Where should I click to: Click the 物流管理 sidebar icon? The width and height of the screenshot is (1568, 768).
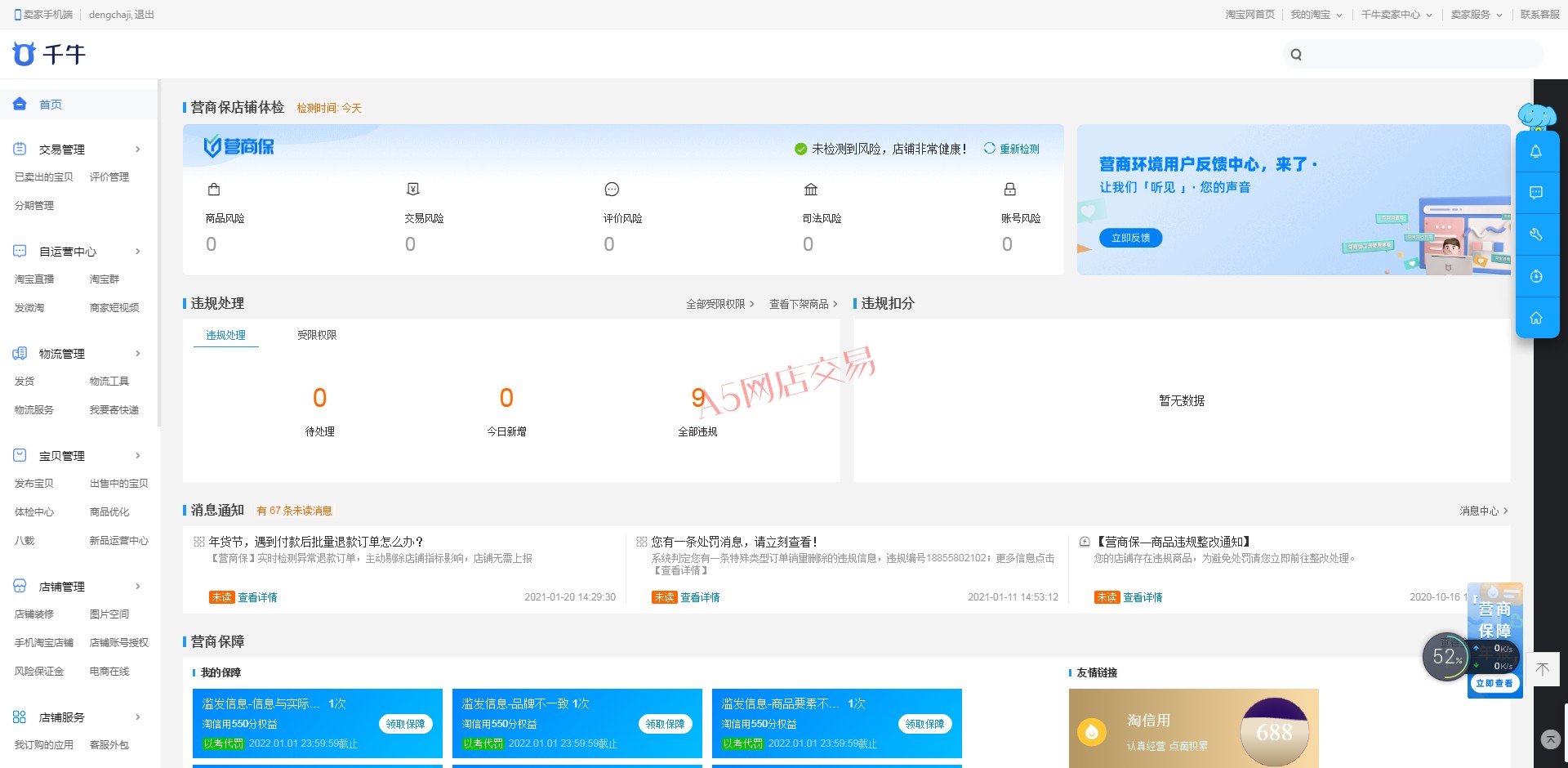click(20, 353)
